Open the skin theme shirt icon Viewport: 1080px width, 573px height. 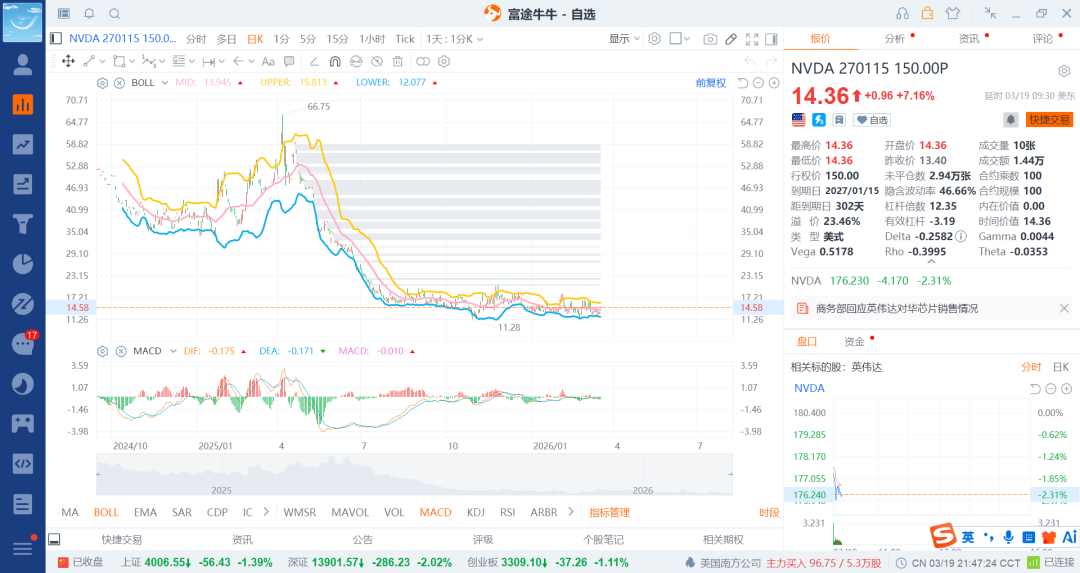pyautogui.click(x=953, y=14)
